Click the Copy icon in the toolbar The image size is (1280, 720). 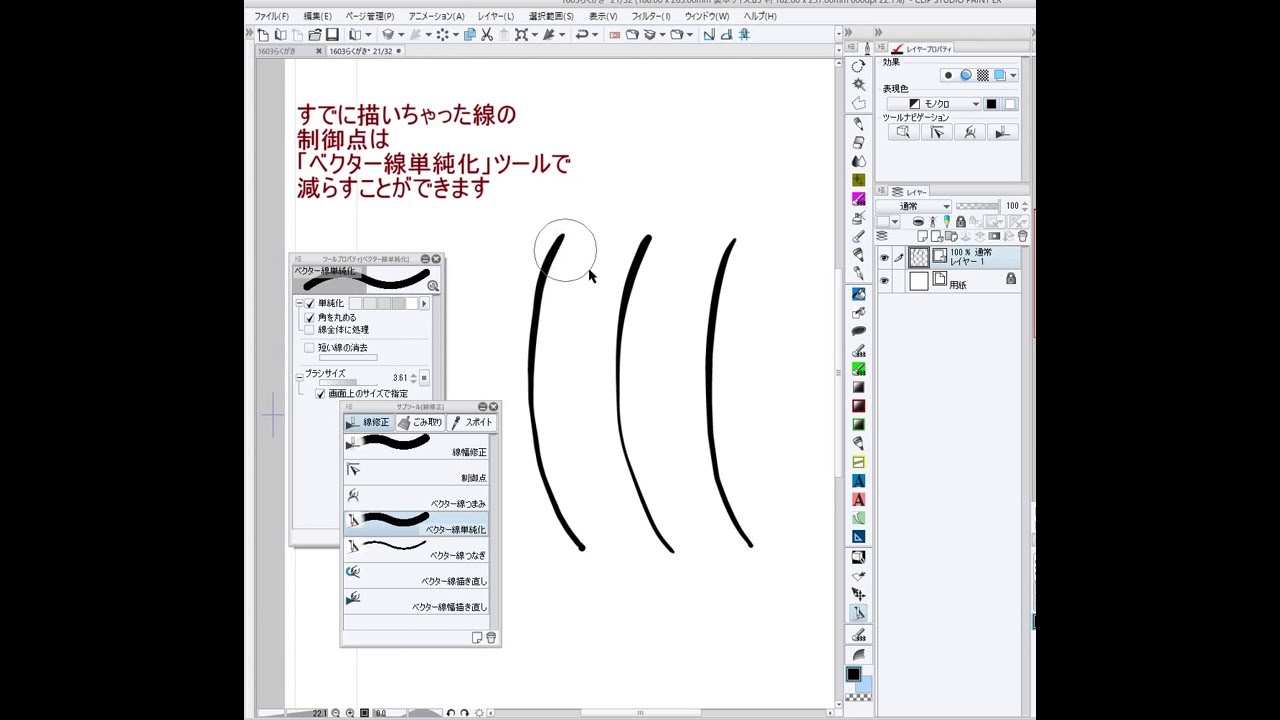pos(470,34)
